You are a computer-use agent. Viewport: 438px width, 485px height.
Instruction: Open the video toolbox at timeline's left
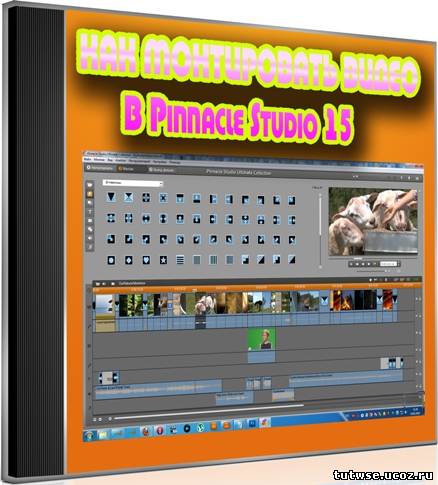tap(97, 284)
